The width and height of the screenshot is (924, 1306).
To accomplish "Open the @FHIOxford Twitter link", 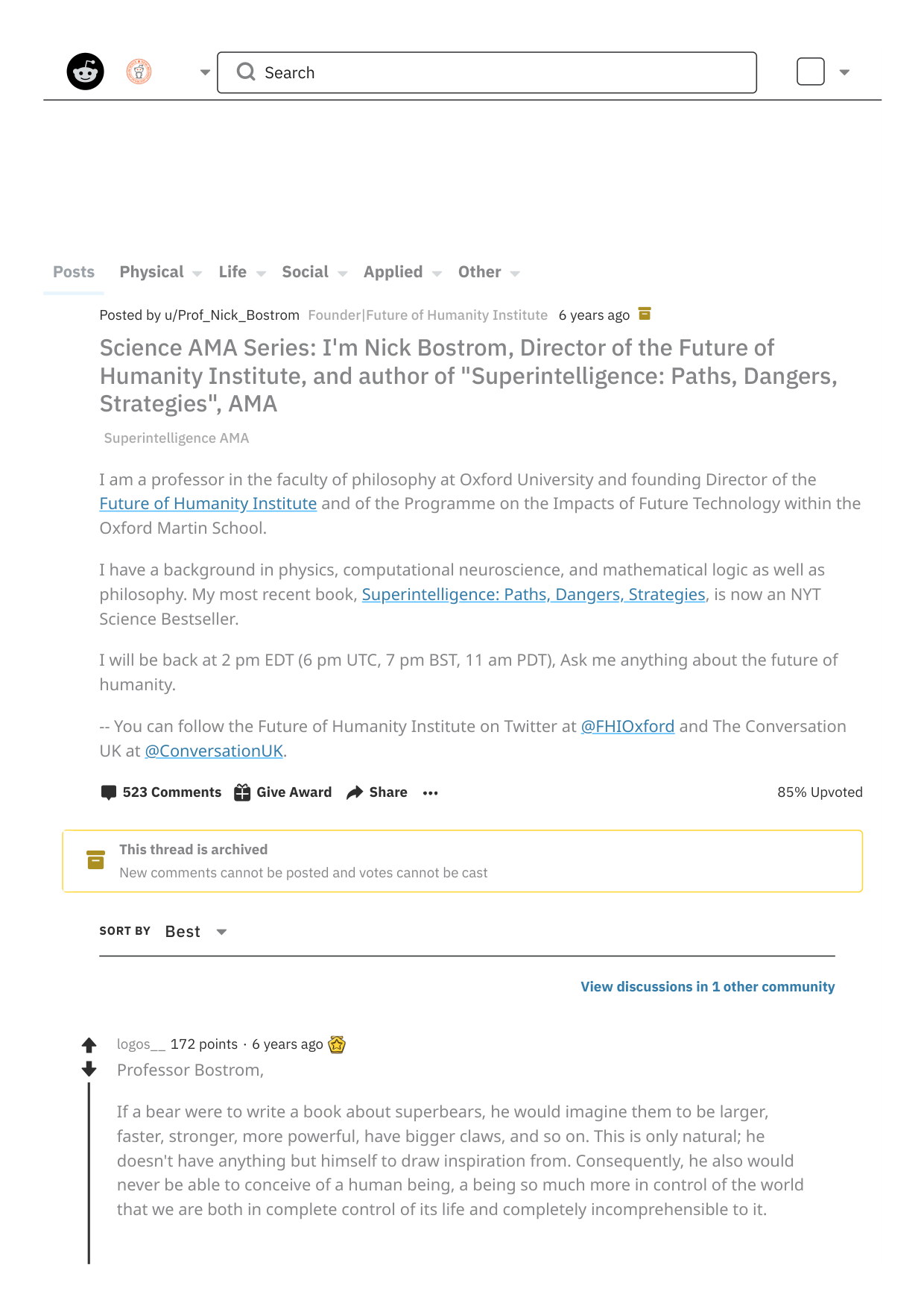I will click(627, 727).
